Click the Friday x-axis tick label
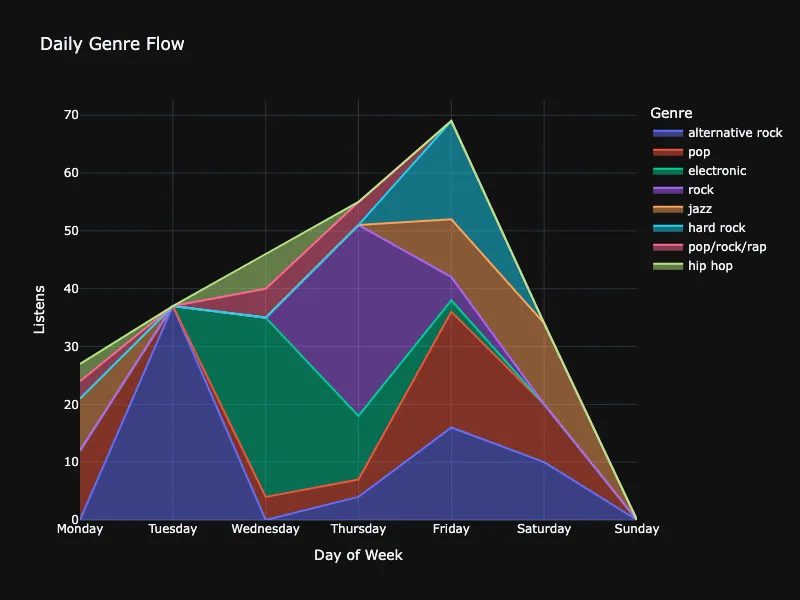The height and width of the screenshot is (600, 800). 451,529
